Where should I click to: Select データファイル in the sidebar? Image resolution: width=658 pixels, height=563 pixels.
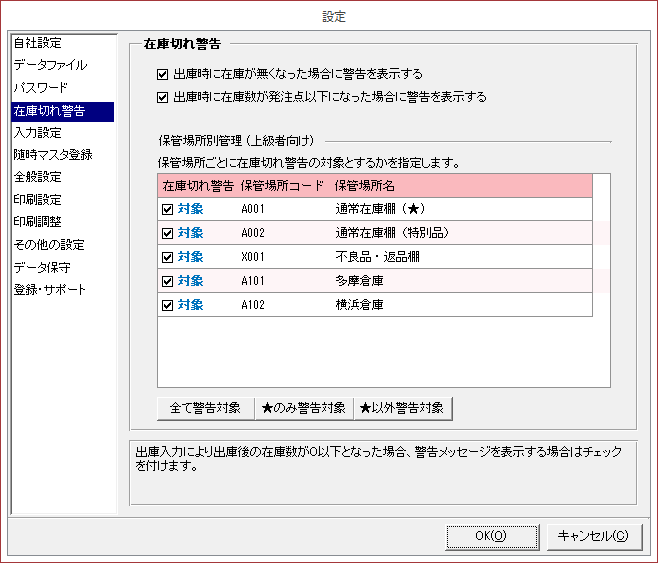(50, 65)
